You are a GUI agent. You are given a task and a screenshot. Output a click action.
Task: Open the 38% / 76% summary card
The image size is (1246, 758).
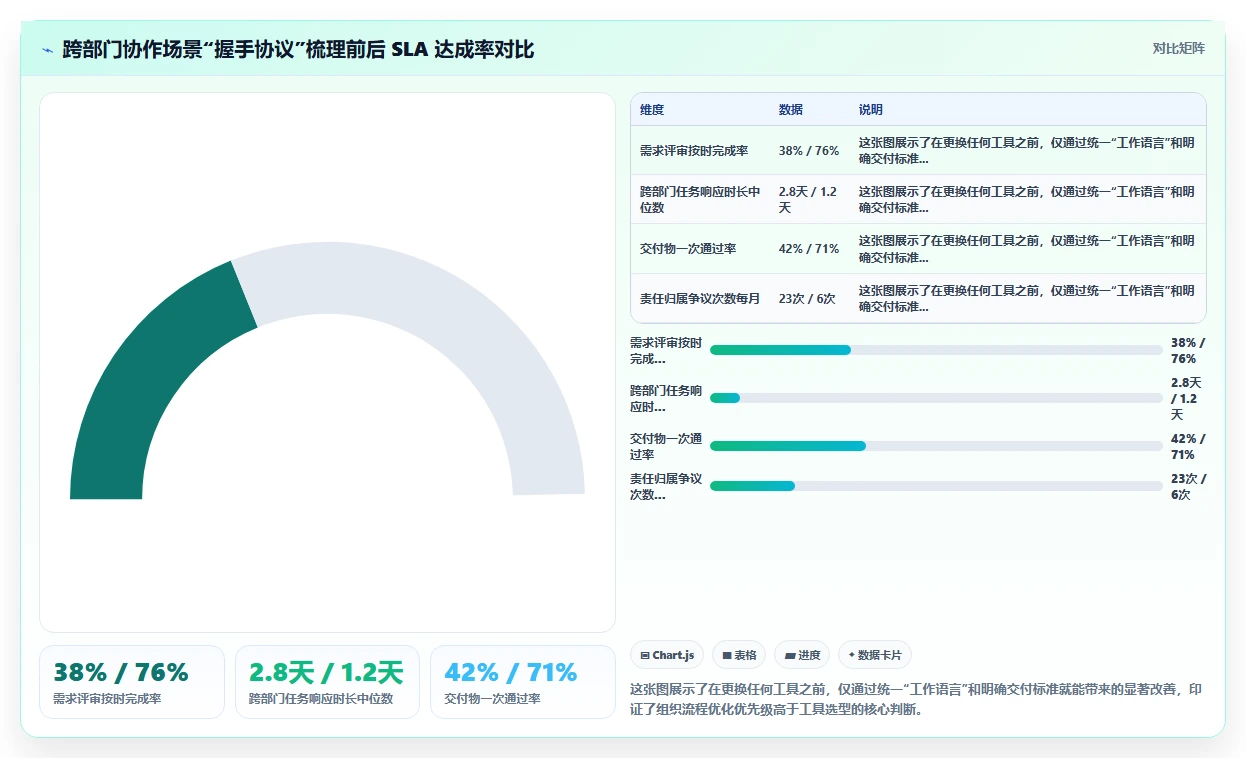(x=132, y=682)
